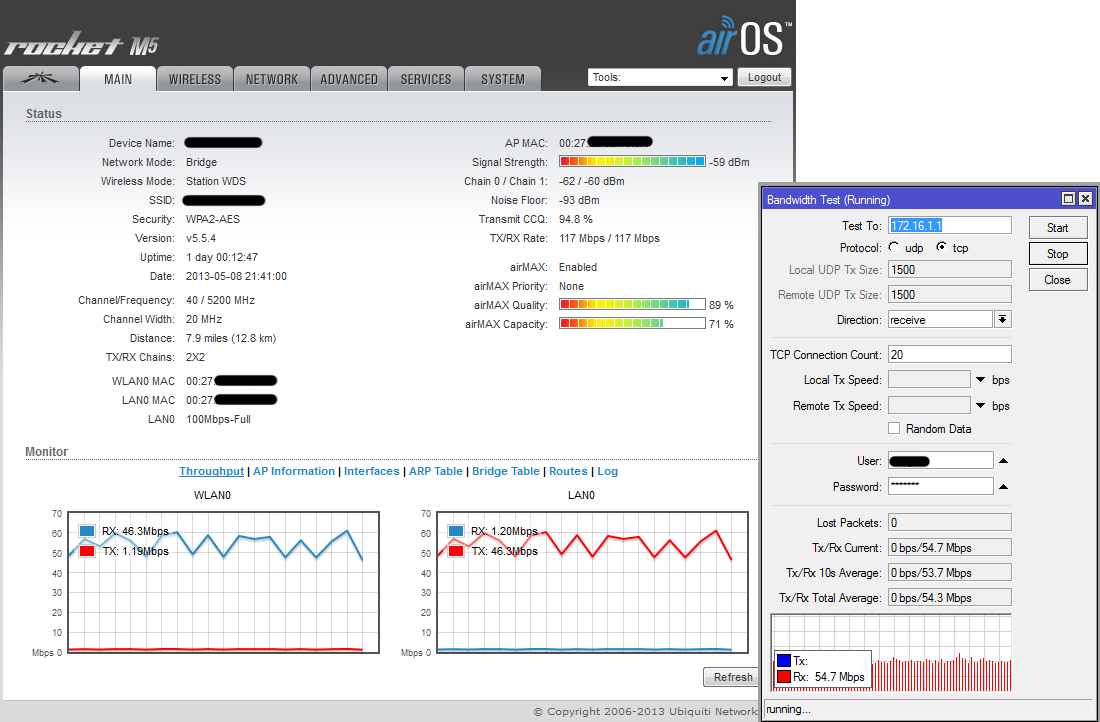1100x722 pixels.
Task: Open the ARP Table link
Action: tap(435, 471)
